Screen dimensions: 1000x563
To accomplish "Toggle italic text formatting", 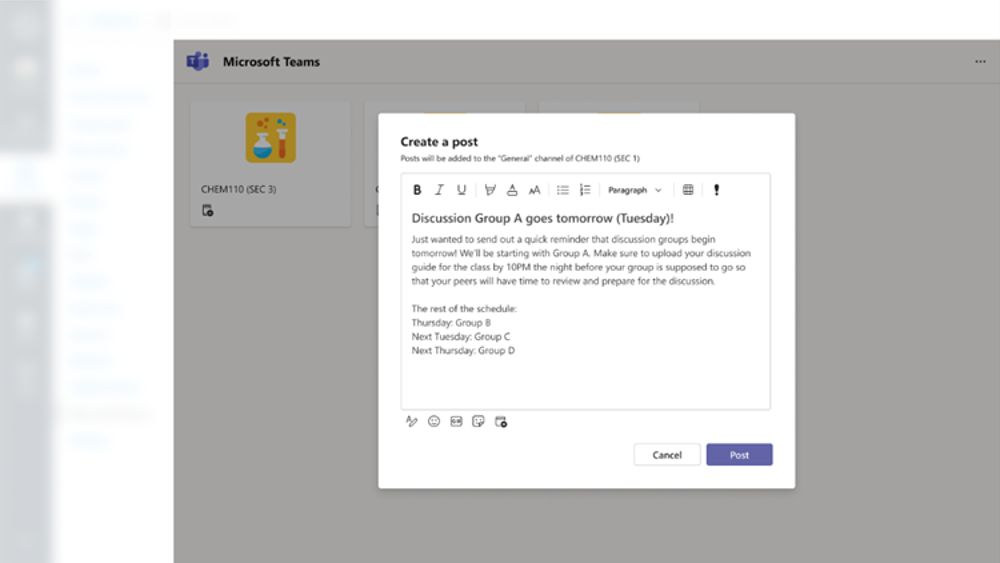I will [439, 190].
